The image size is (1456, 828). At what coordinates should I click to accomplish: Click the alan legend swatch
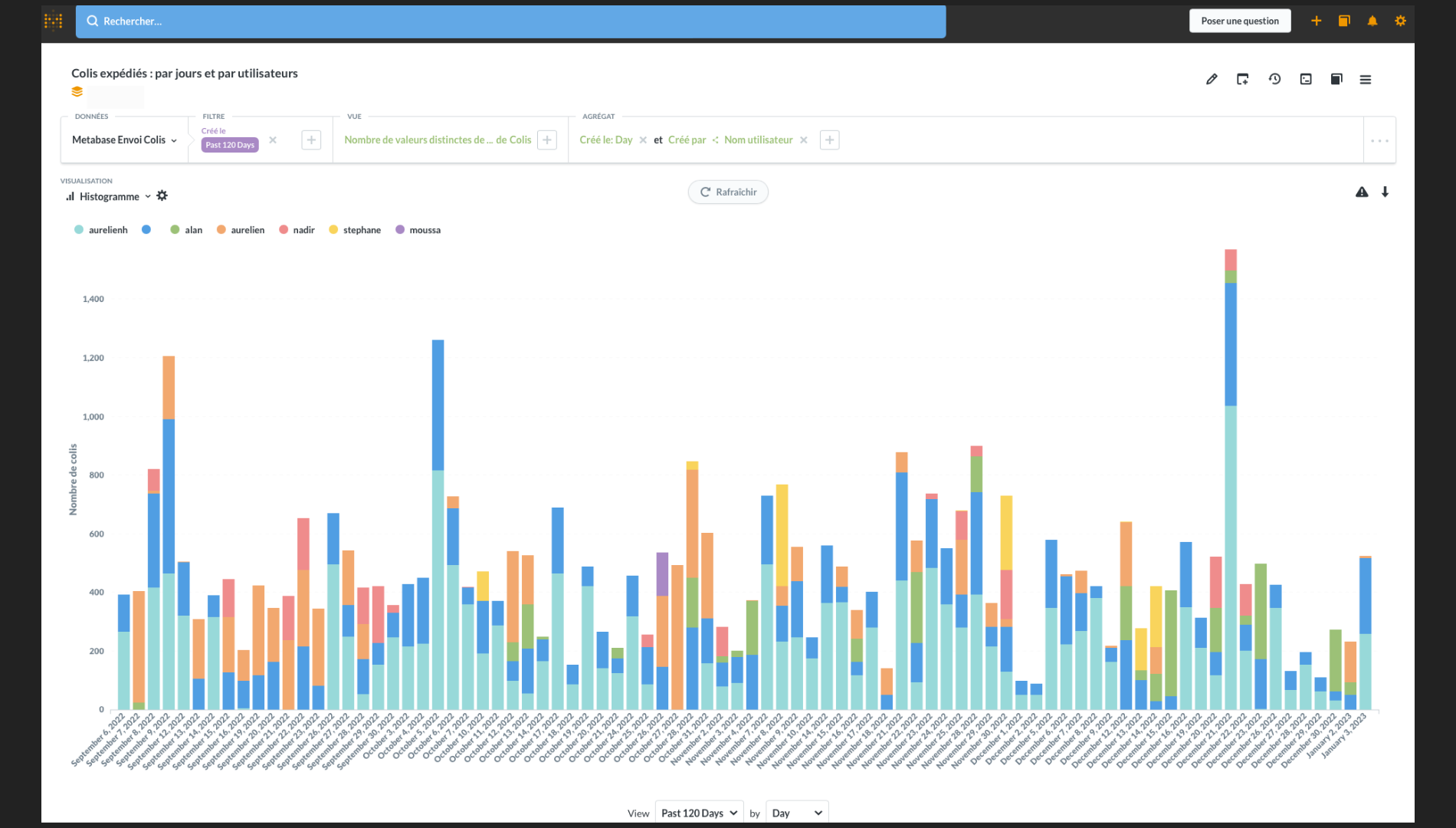(x=175, y=229)
